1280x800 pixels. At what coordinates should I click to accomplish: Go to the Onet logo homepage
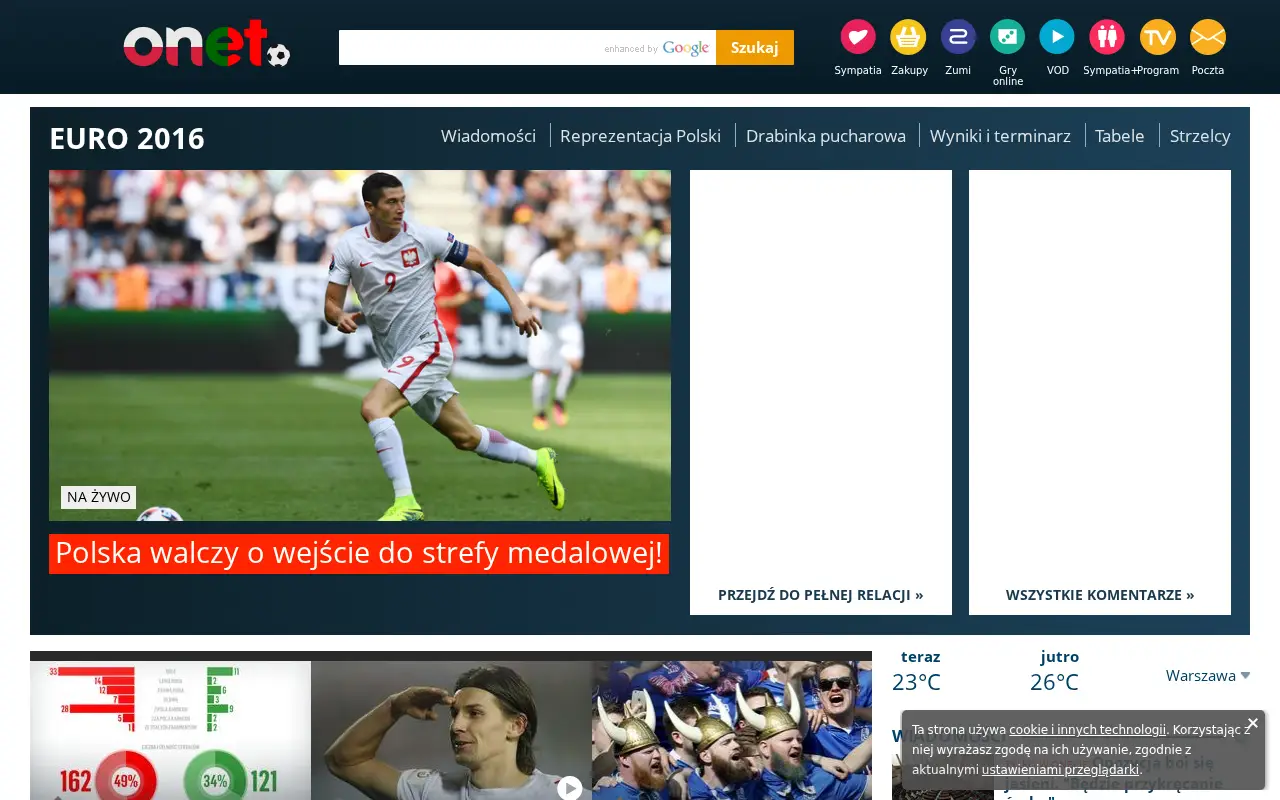click(207, 44)
